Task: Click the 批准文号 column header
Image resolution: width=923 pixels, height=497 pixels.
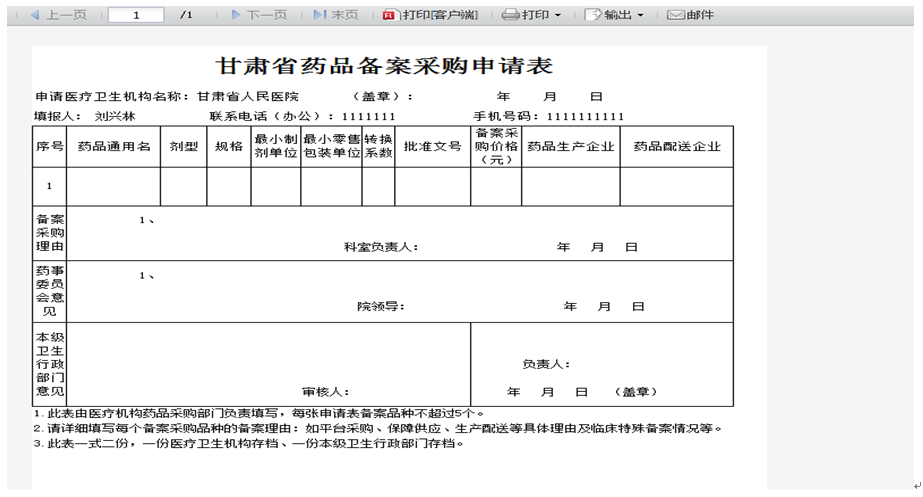Action: 433,146
